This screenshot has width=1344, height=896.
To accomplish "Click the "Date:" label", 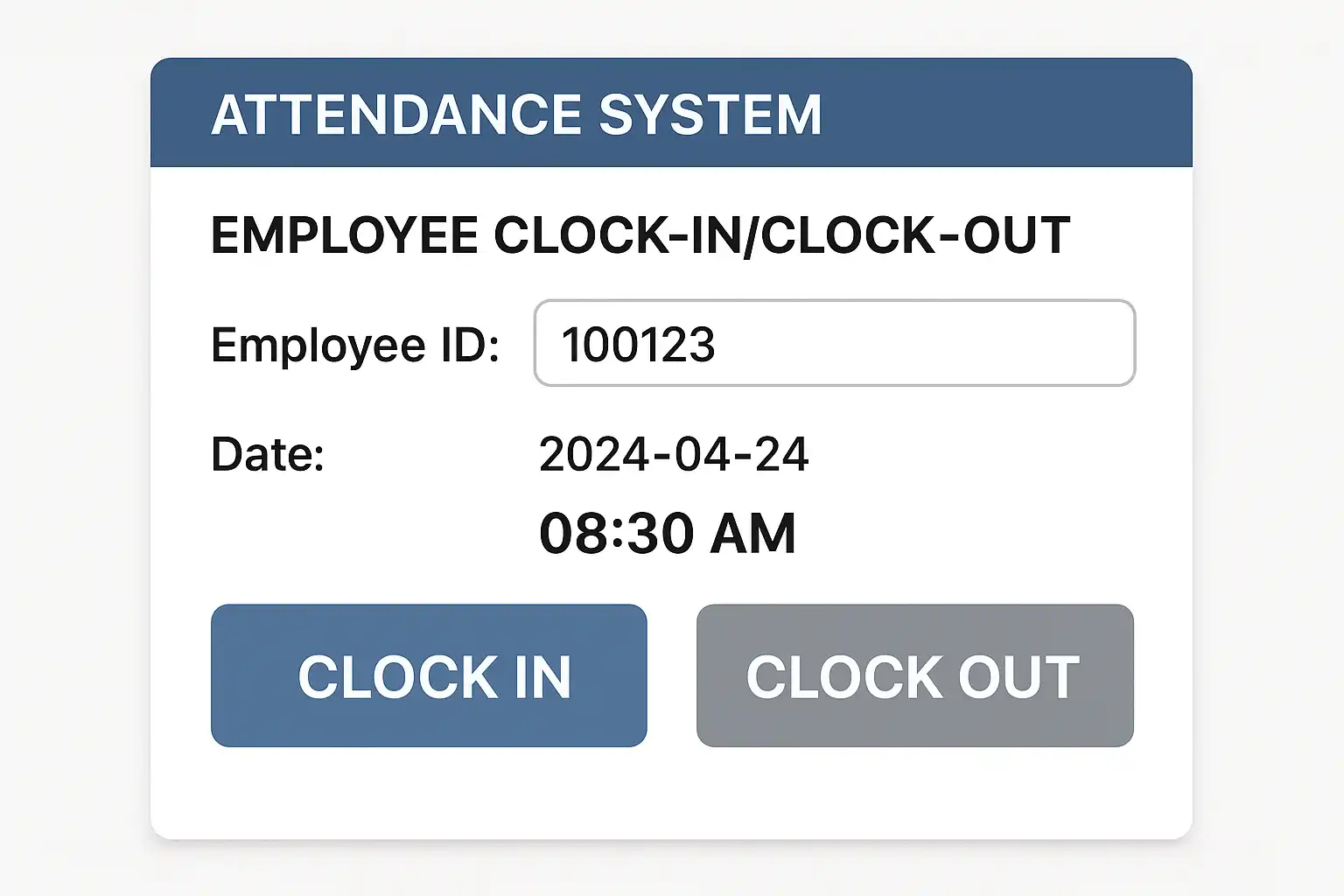I will [x=268, y=454].
